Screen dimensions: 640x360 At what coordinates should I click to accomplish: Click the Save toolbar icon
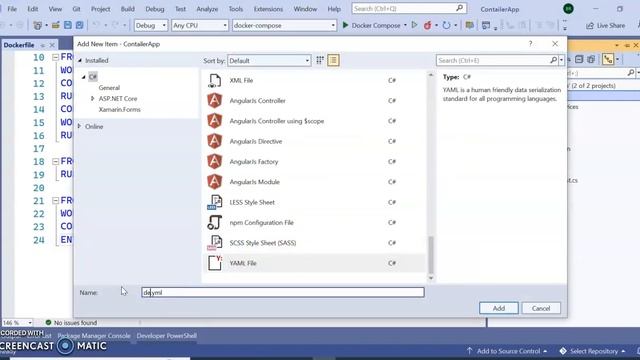coord(68,25)
